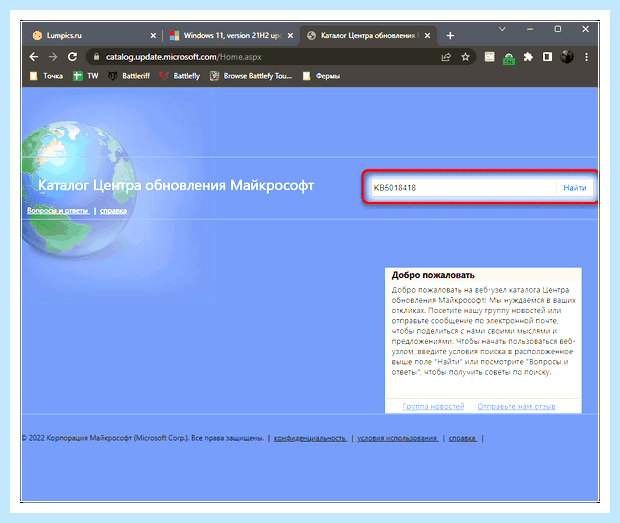Click the Добро пожаловать heading
The height and width of the screenshot is (523, 620).
433,275
